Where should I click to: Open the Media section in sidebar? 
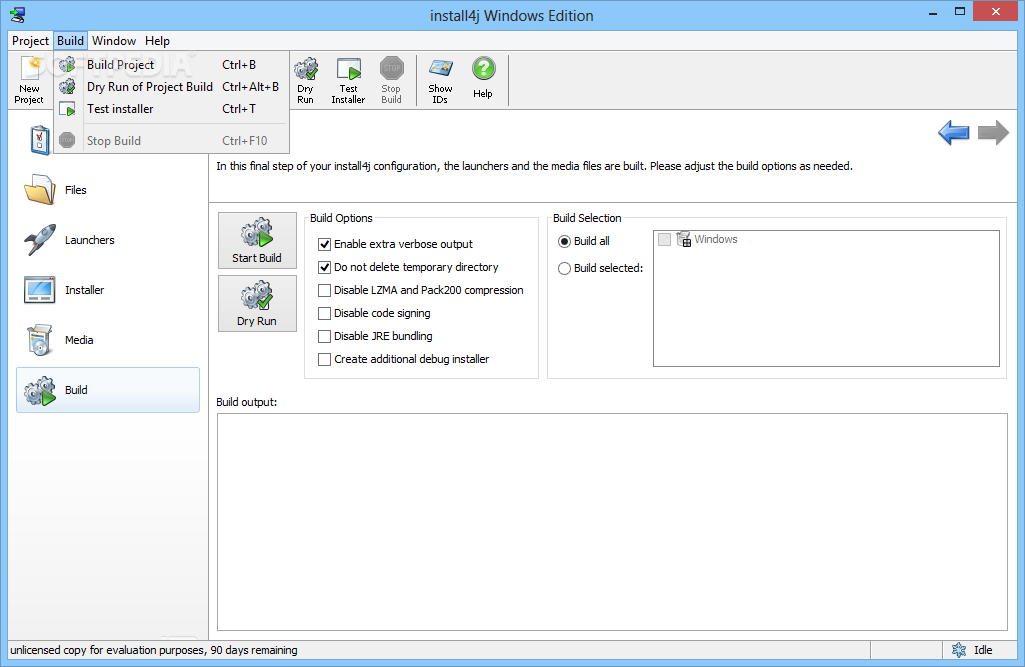click(108, 340)
